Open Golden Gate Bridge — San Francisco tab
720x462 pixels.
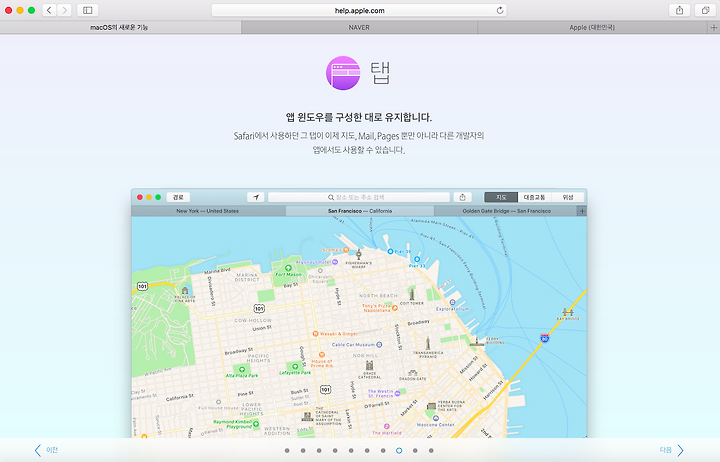click(506, 211)
